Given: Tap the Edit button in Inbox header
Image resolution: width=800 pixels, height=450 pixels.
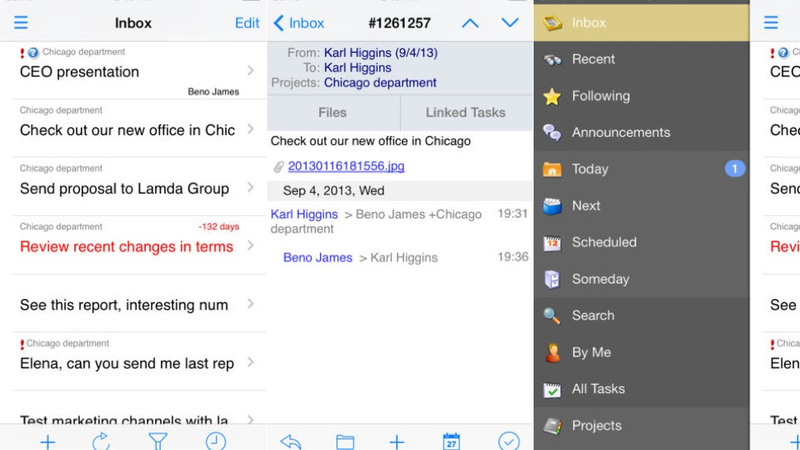Looking at the screenshot, I should (247, 23).
